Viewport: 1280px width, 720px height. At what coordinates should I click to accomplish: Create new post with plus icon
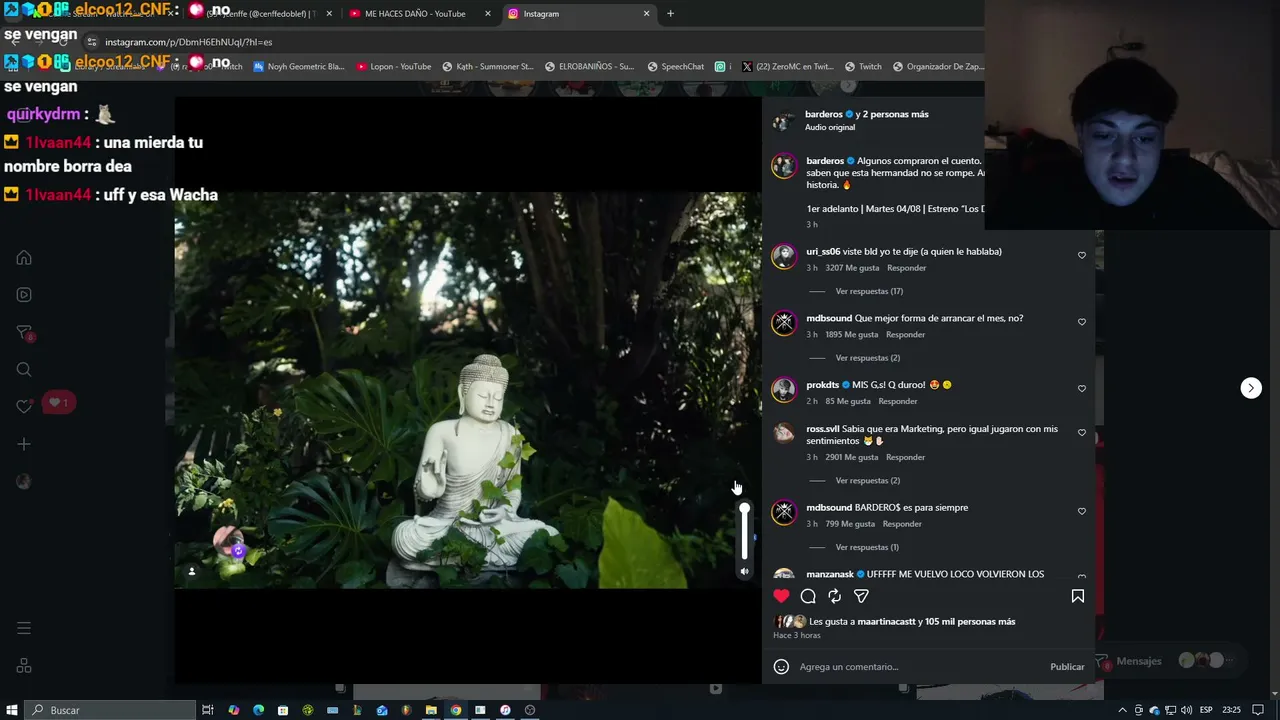pyautogui.click(x=24, y=444)
